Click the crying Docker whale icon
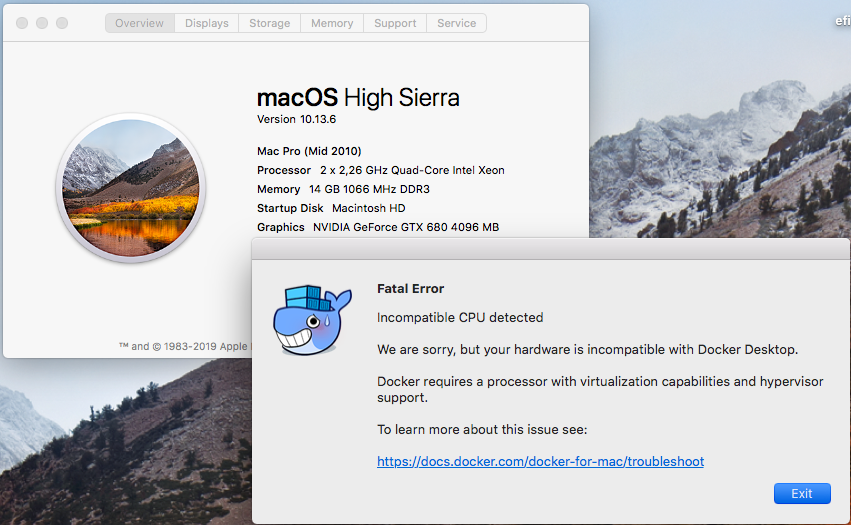This screenshot has height=525, width=851. point(312,320)
